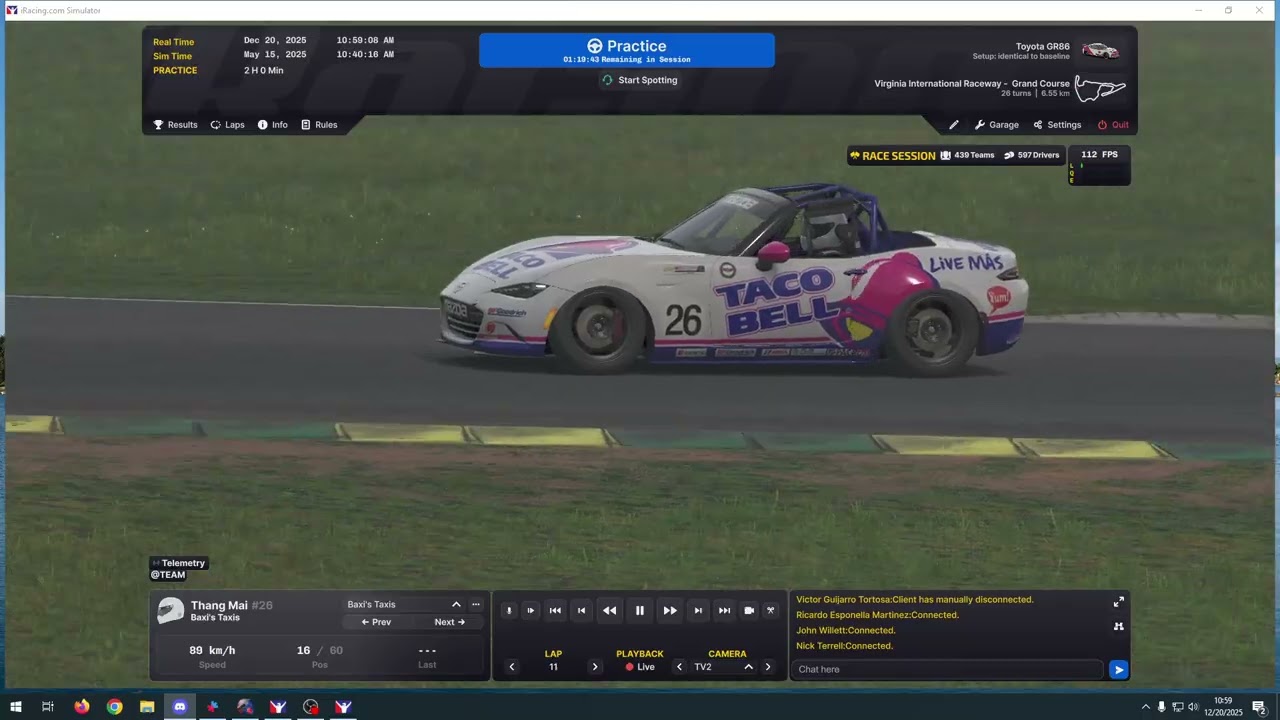Open File Explorer from the taskbar
This screenshot has height=720, width=1280.
click(148, 707)
